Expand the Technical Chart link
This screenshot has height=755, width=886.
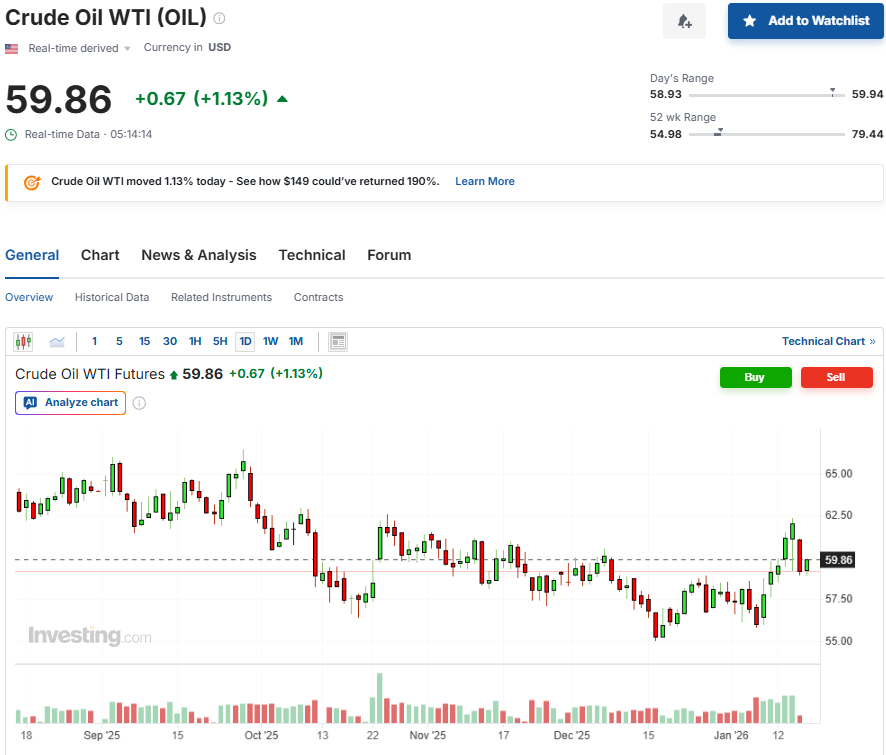pos(828,341)
